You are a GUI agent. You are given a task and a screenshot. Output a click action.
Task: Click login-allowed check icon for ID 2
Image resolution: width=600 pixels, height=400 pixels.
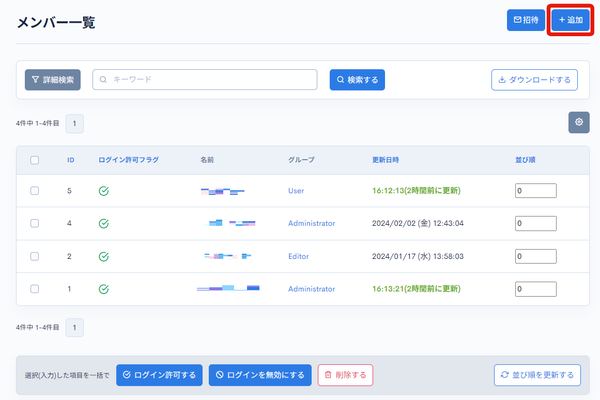click(104, 256)
